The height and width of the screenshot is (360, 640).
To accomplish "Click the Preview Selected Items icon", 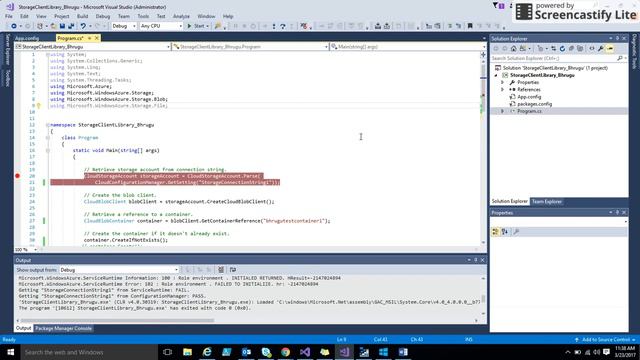I will 610,49.
